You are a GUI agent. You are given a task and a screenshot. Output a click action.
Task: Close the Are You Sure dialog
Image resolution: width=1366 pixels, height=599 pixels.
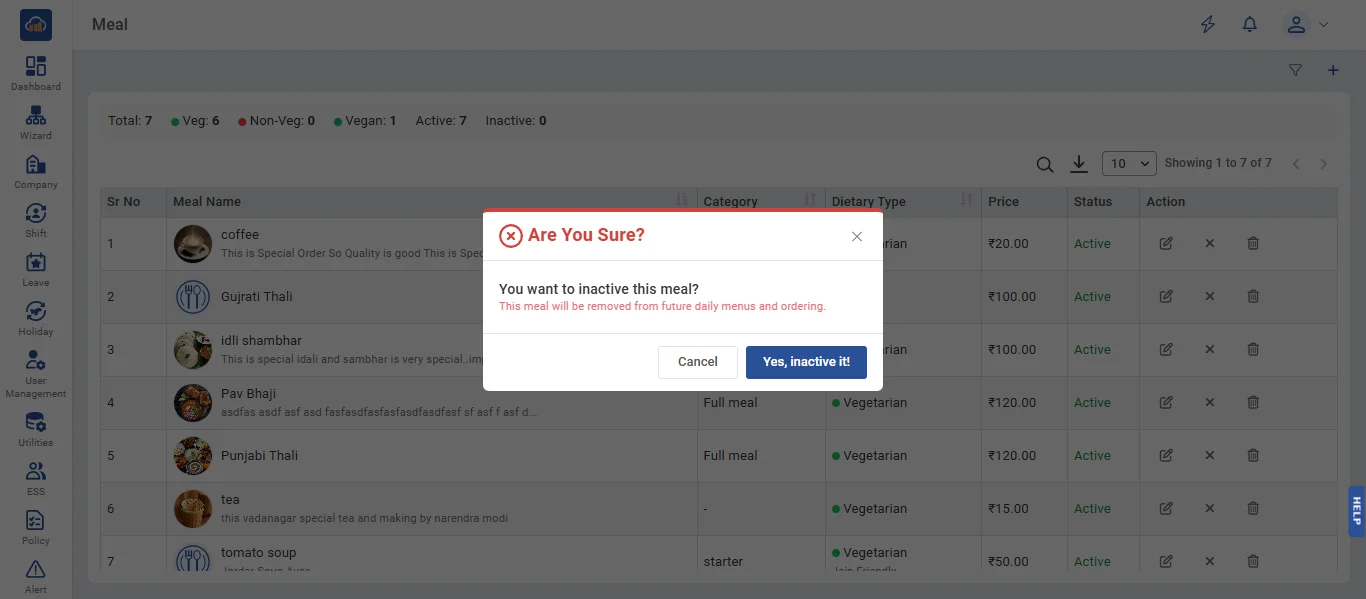coord(857,236)
